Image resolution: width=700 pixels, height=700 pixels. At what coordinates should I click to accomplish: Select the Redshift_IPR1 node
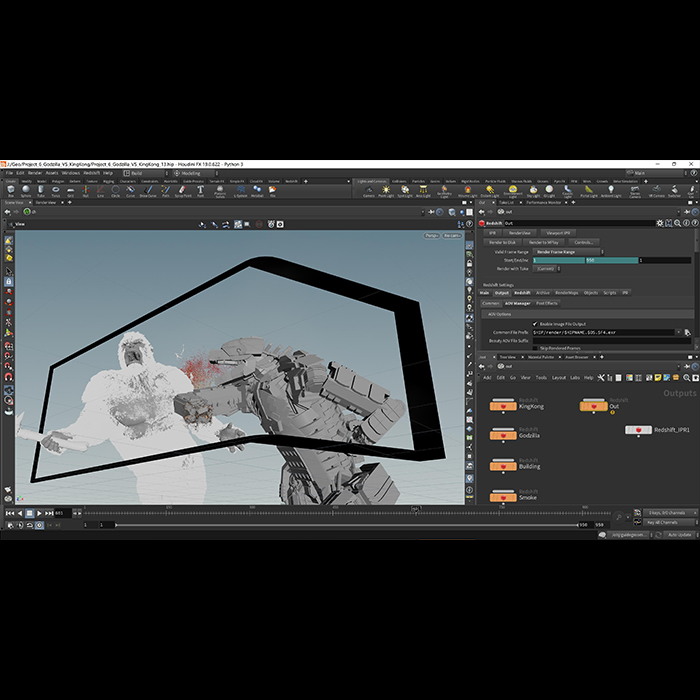tap(638, 429)
